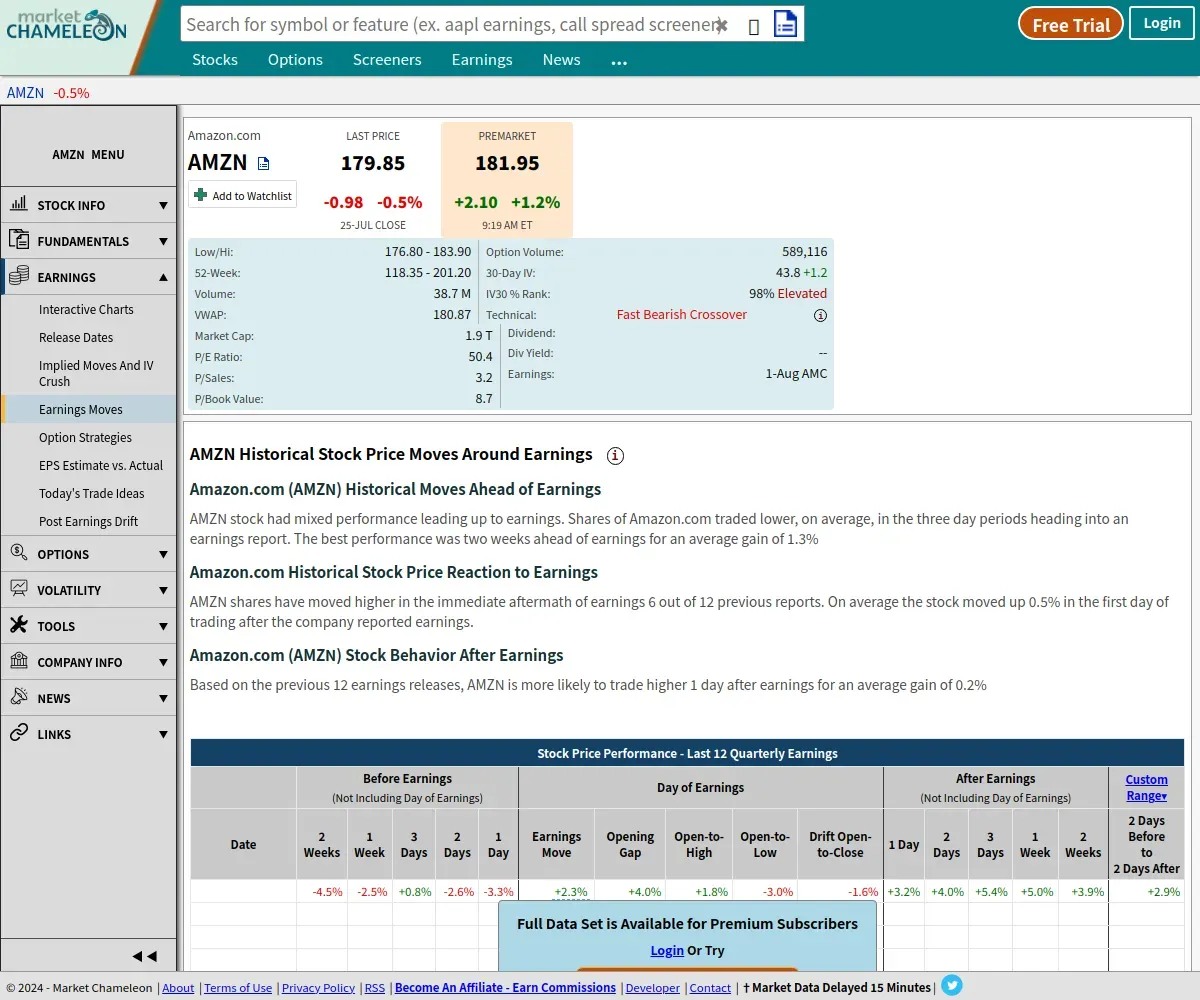The image size is (1200, 1000).
Task: Expand the Options sidebar arrow
Action: coord(163,554)
